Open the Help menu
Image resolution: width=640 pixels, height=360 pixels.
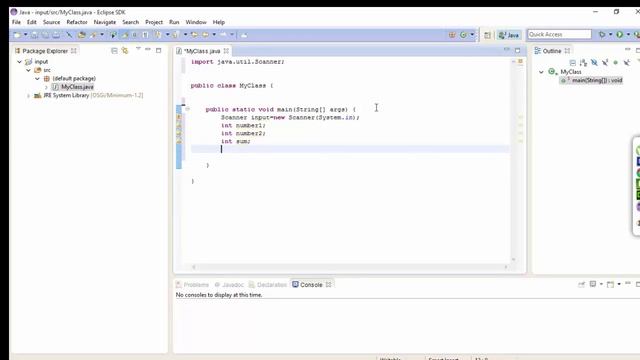coord(219,22)
